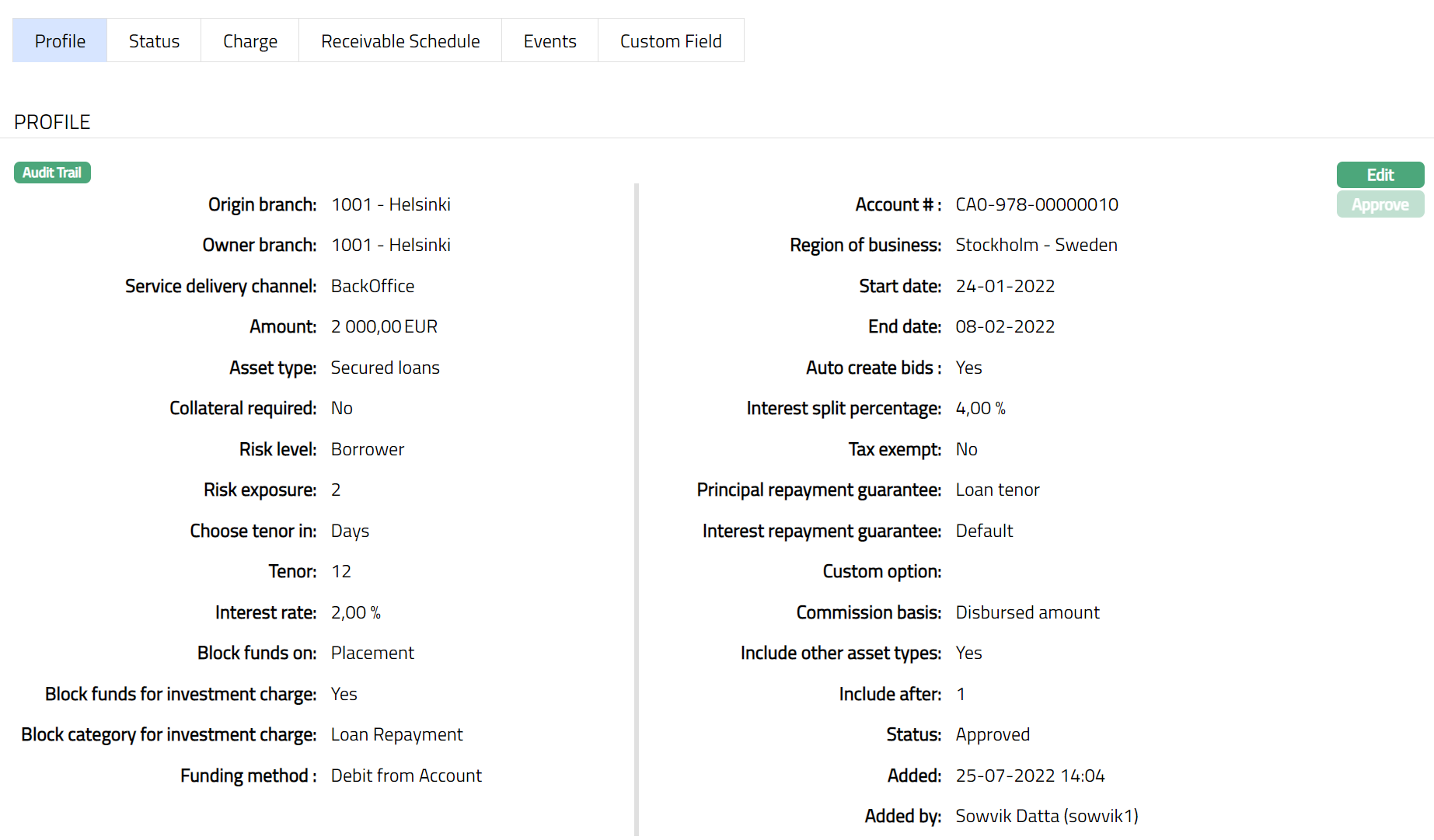Screen dimensions: 1434x840
Task: Click the Loan Repayment block category value
Action: pos(396,735)
